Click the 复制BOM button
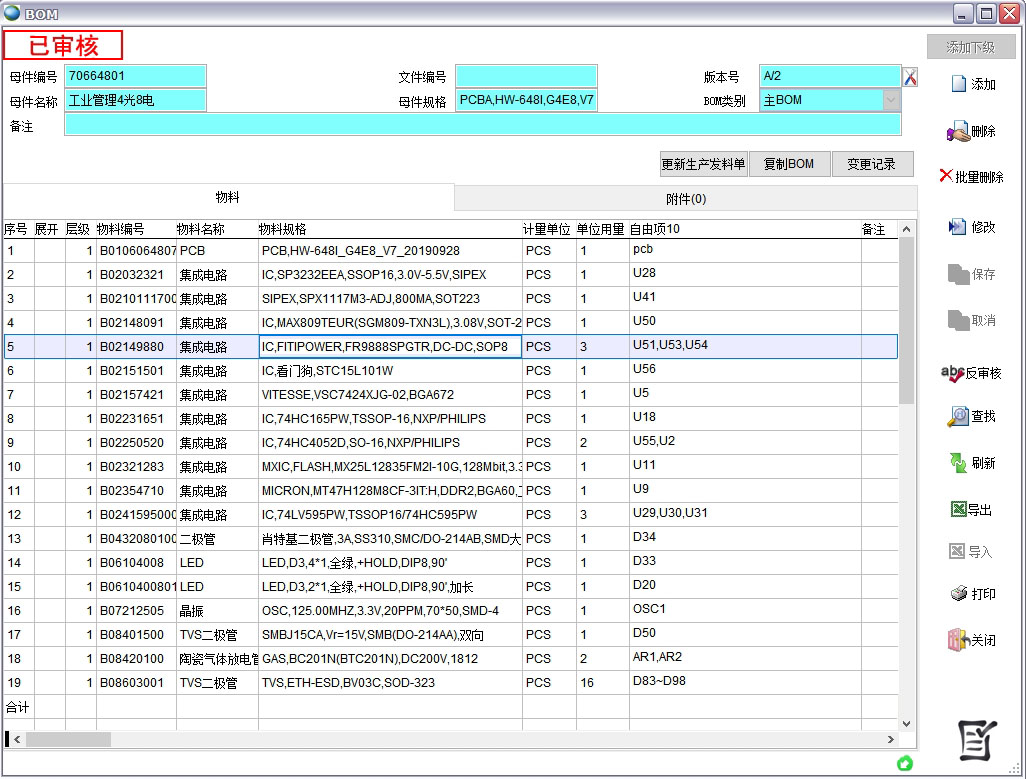The image size is (1026, 779). (788, 164)
